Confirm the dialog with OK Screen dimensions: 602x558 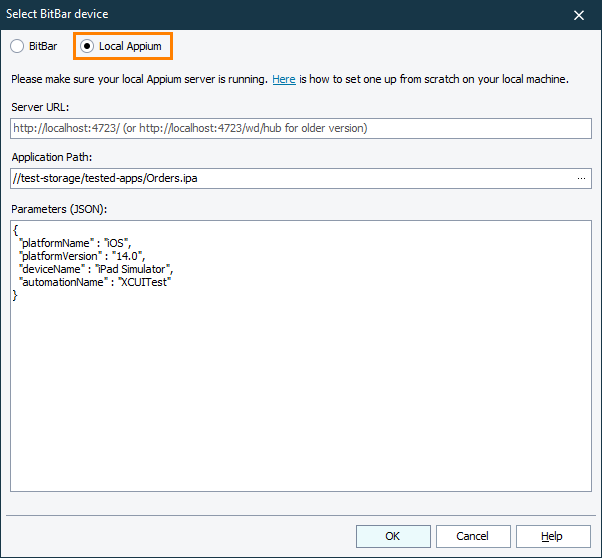click(393, 536)
